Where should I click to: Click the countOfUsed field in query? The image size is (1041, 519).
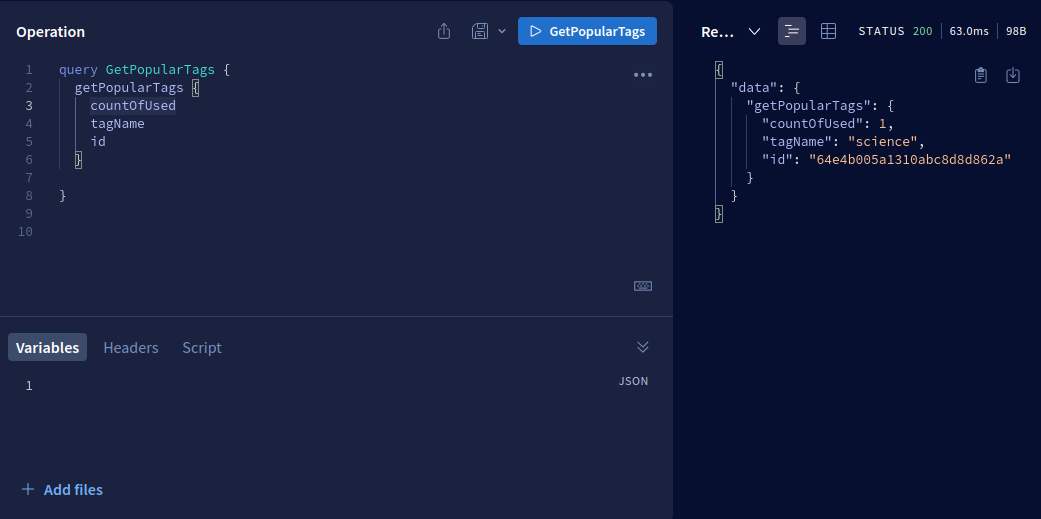pos(133,106)
